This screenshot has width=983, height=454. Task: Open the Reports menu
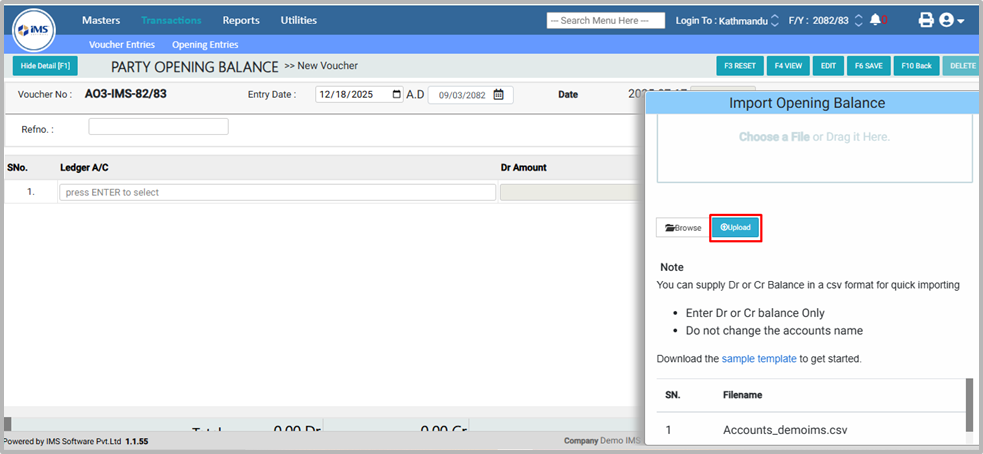point(241,20)
